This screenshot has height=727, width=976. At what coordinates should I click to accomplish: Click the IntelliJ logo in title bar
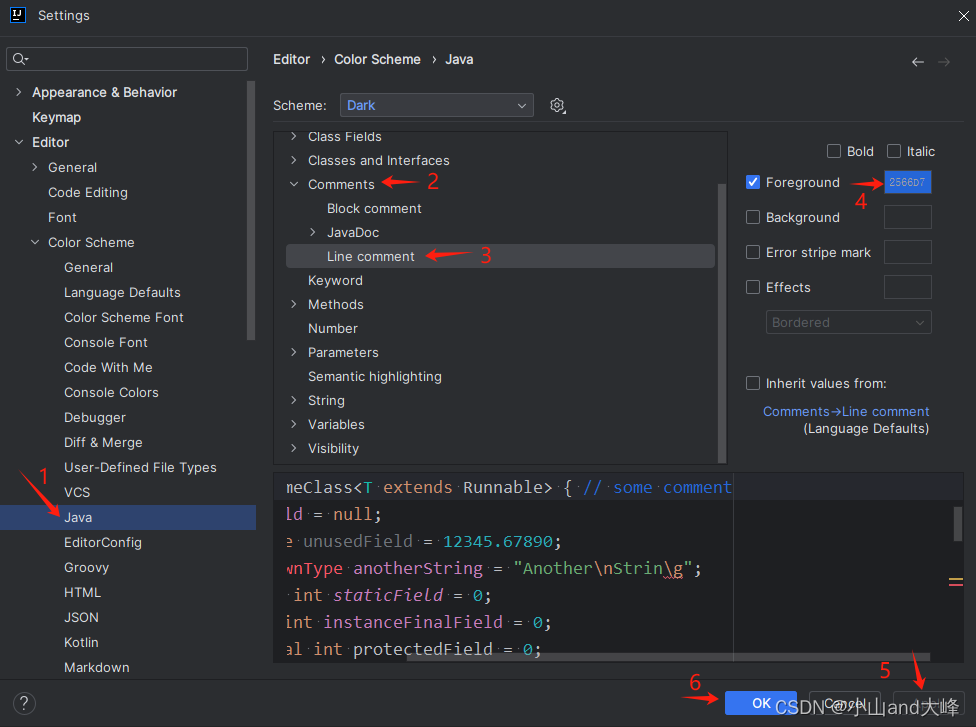tap(18, 15)
